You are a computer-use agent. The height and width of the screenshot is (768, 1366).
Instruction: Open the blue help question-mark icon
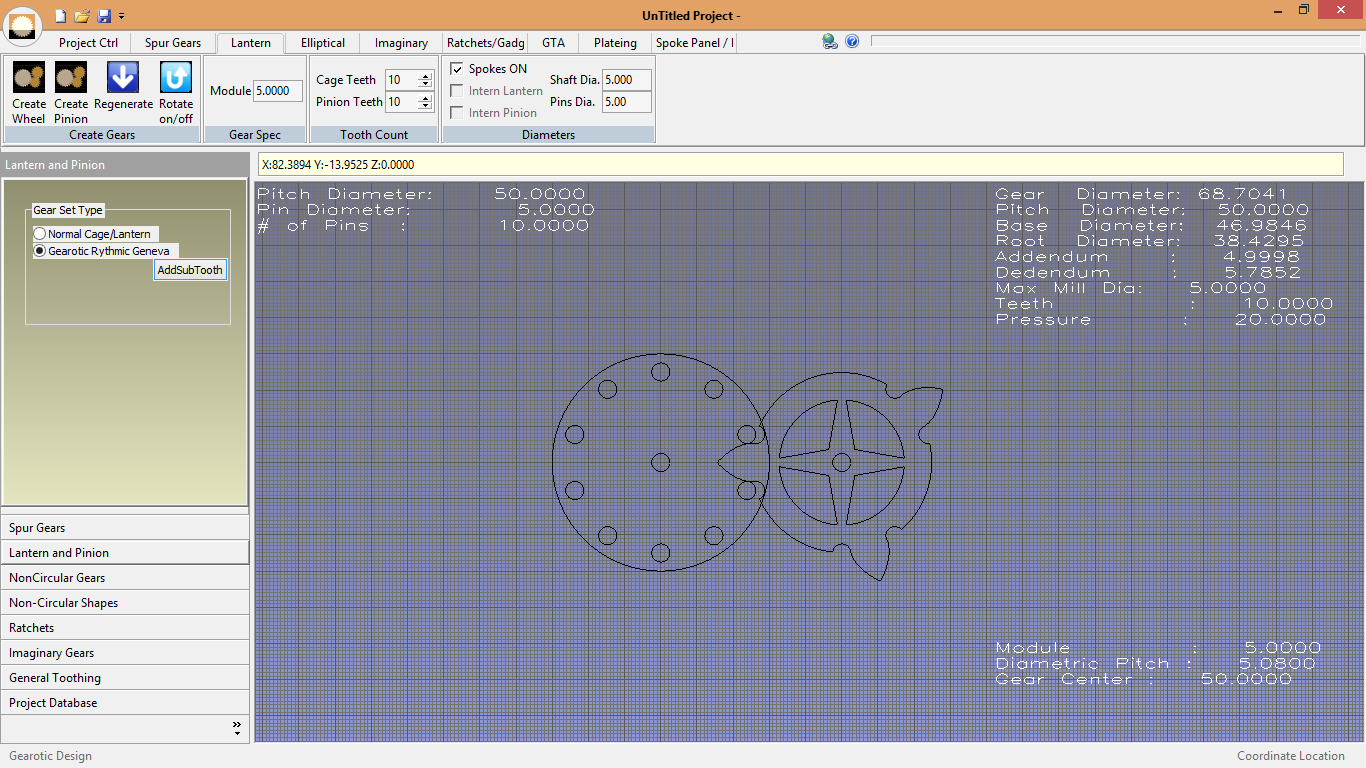[x=852, y=41]
